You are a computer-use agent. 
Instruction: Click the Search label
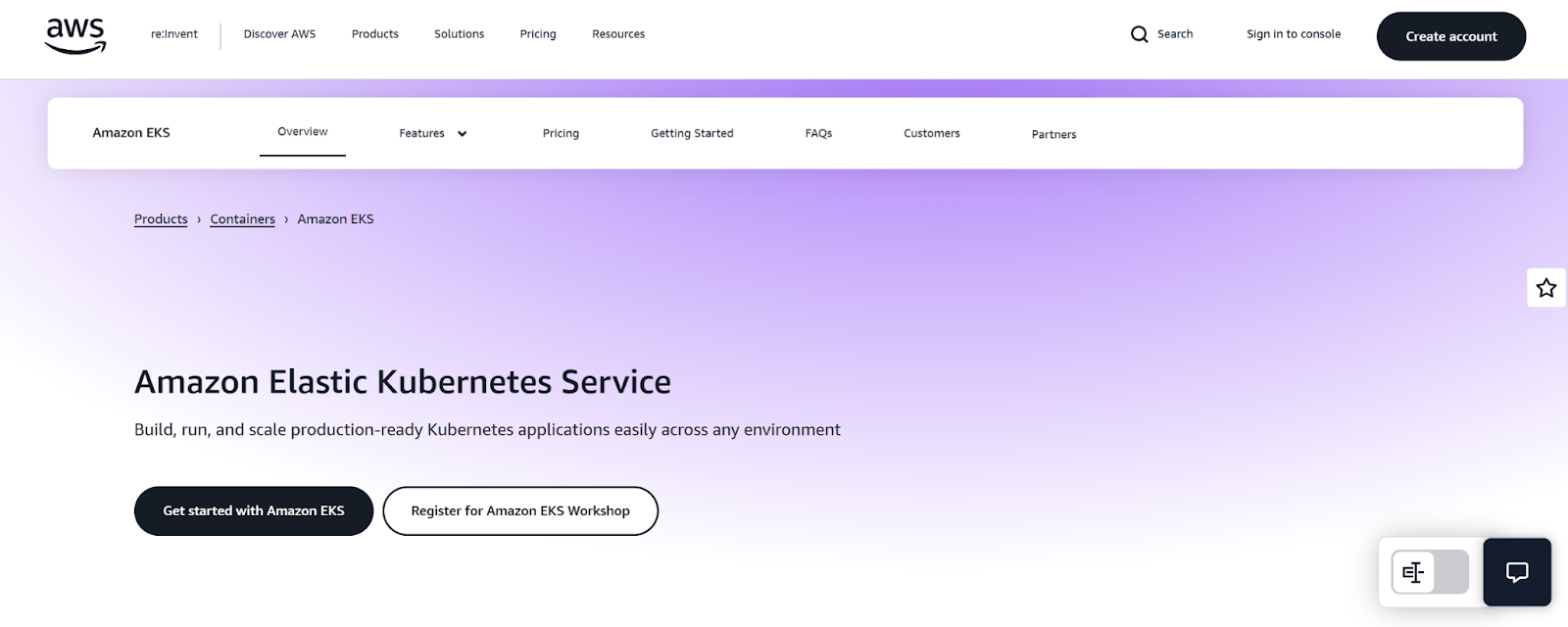(1175, 34)
